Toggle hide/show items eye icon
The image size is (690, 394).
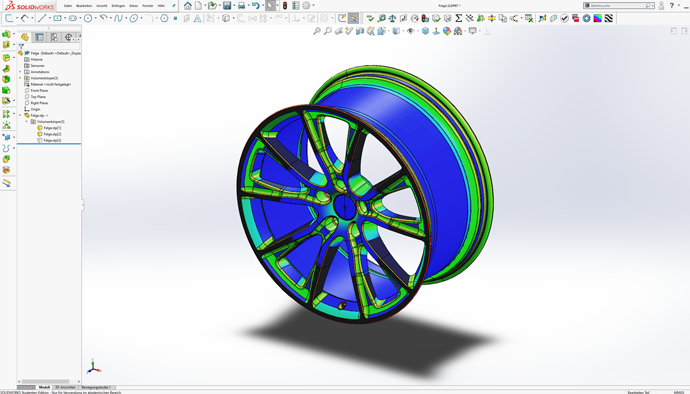pyautogui.click(x=410, y=31)
